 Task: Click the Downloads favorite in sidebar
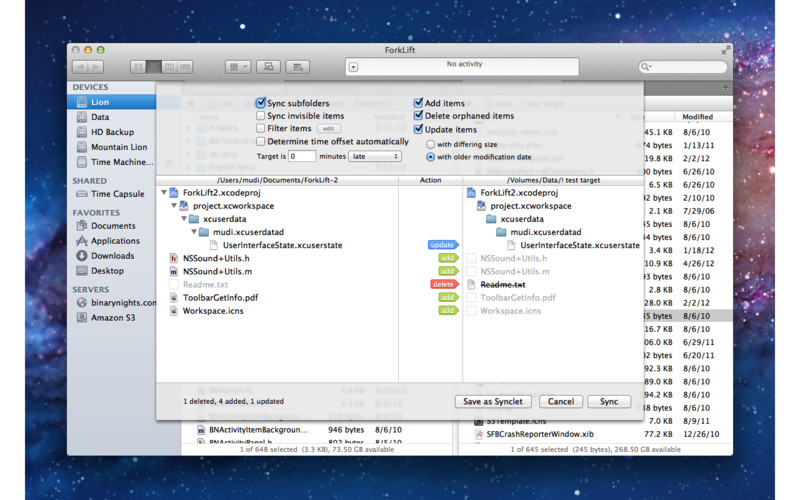pyautogui.click(x=112, y=256)
